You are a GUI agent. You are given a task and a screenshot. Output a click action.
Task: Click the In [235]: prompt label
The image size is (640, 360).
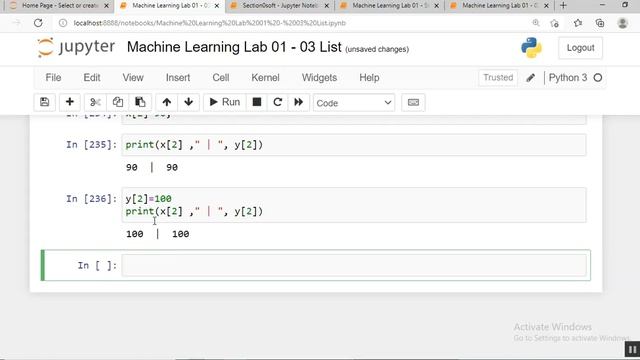[x=91, y=144]
